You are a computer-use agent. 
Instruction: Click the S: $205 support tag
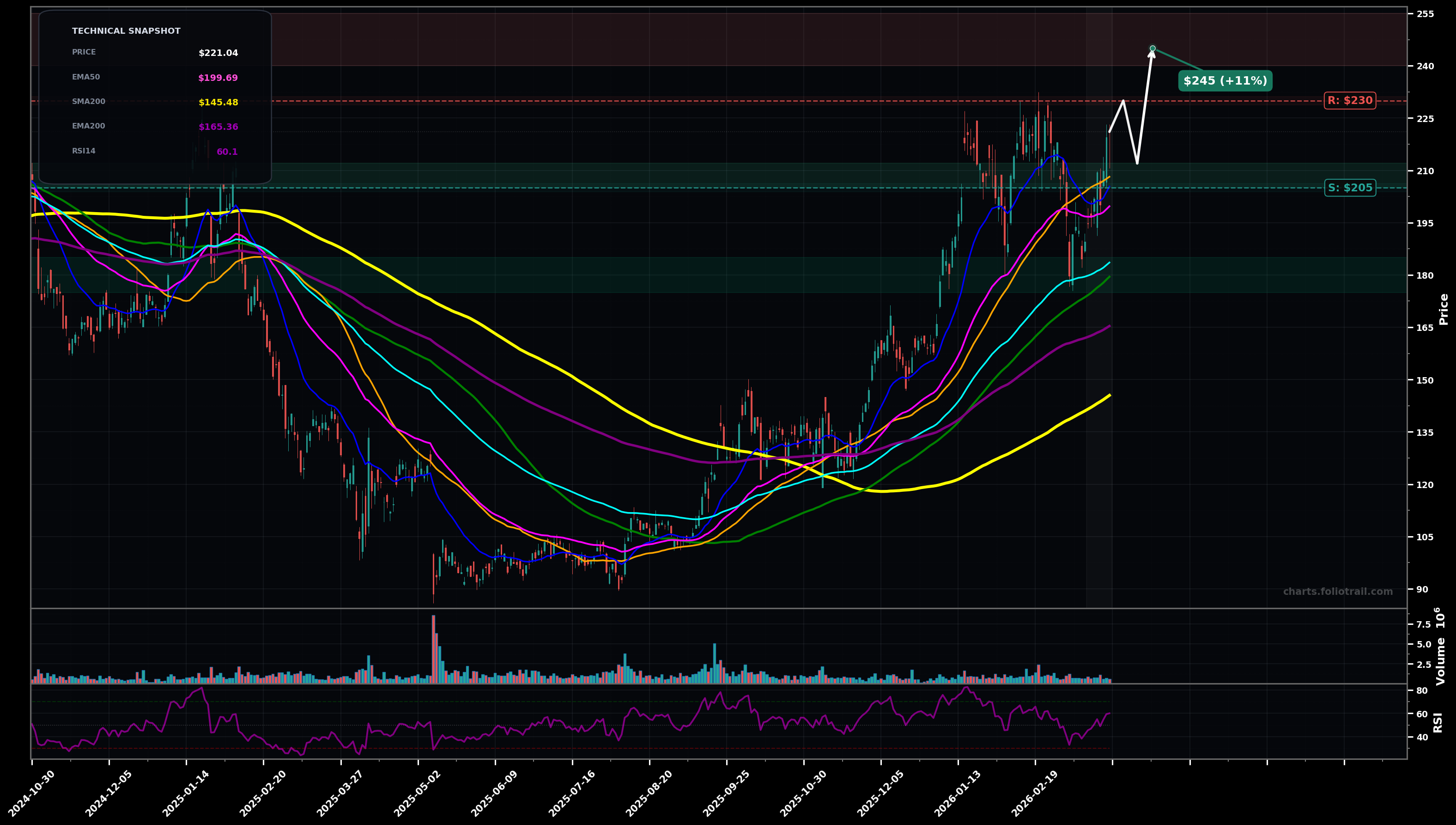pyautogui.click(x=1350, y=188)
